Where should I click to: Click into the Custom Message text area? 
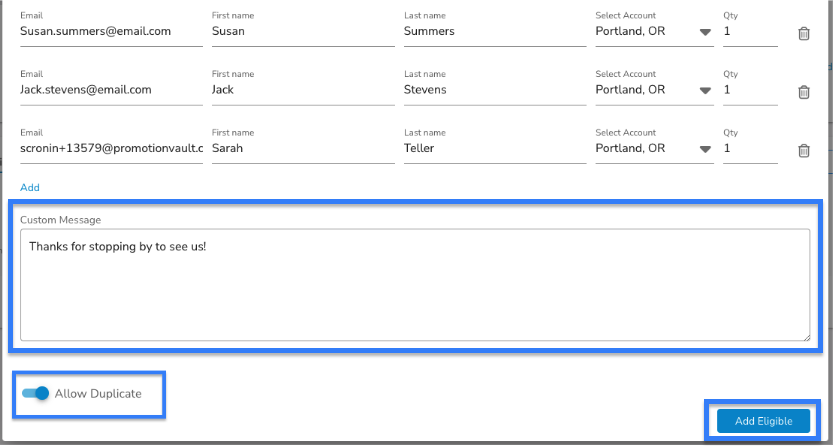[415, 285]
